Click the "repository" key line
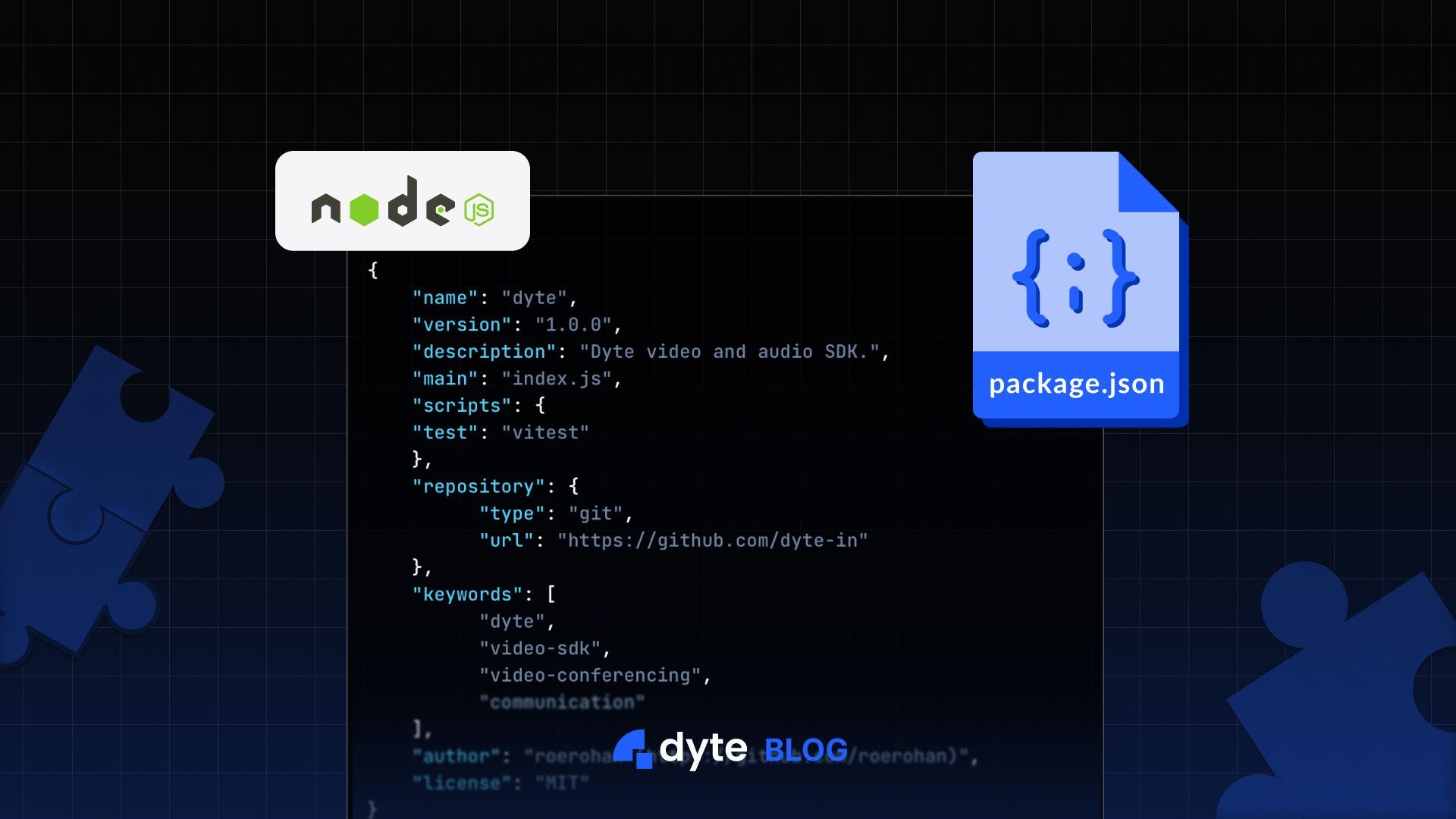This screenshot has height=819, width=1456. click(x=496, y=487)
